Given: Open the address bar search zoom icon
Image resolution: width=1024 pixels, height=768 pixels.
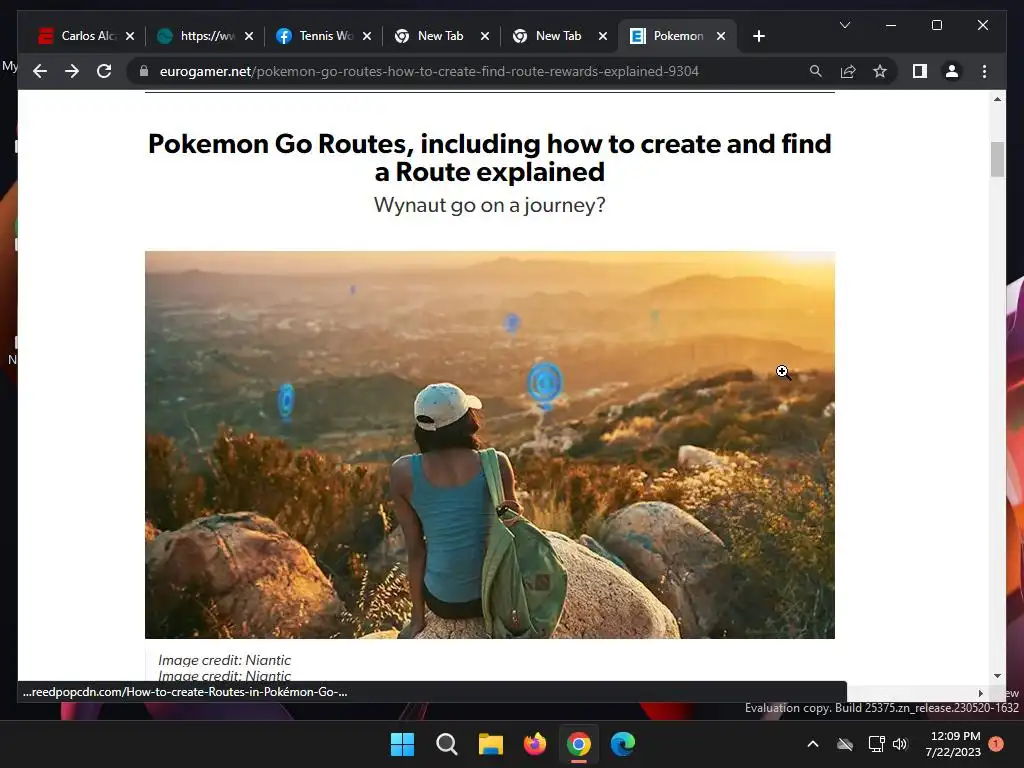Looking at the screenshot, I should click(816, 71).
